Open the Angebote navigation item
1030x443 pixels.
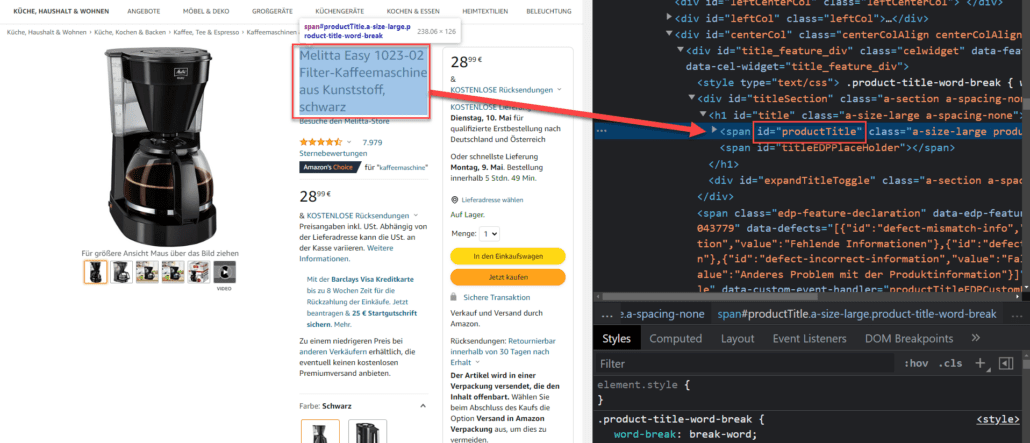(143, 12)
